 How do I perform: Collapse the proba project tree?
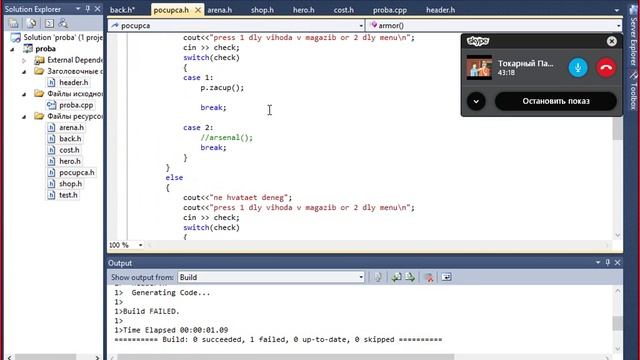point(12,49)
